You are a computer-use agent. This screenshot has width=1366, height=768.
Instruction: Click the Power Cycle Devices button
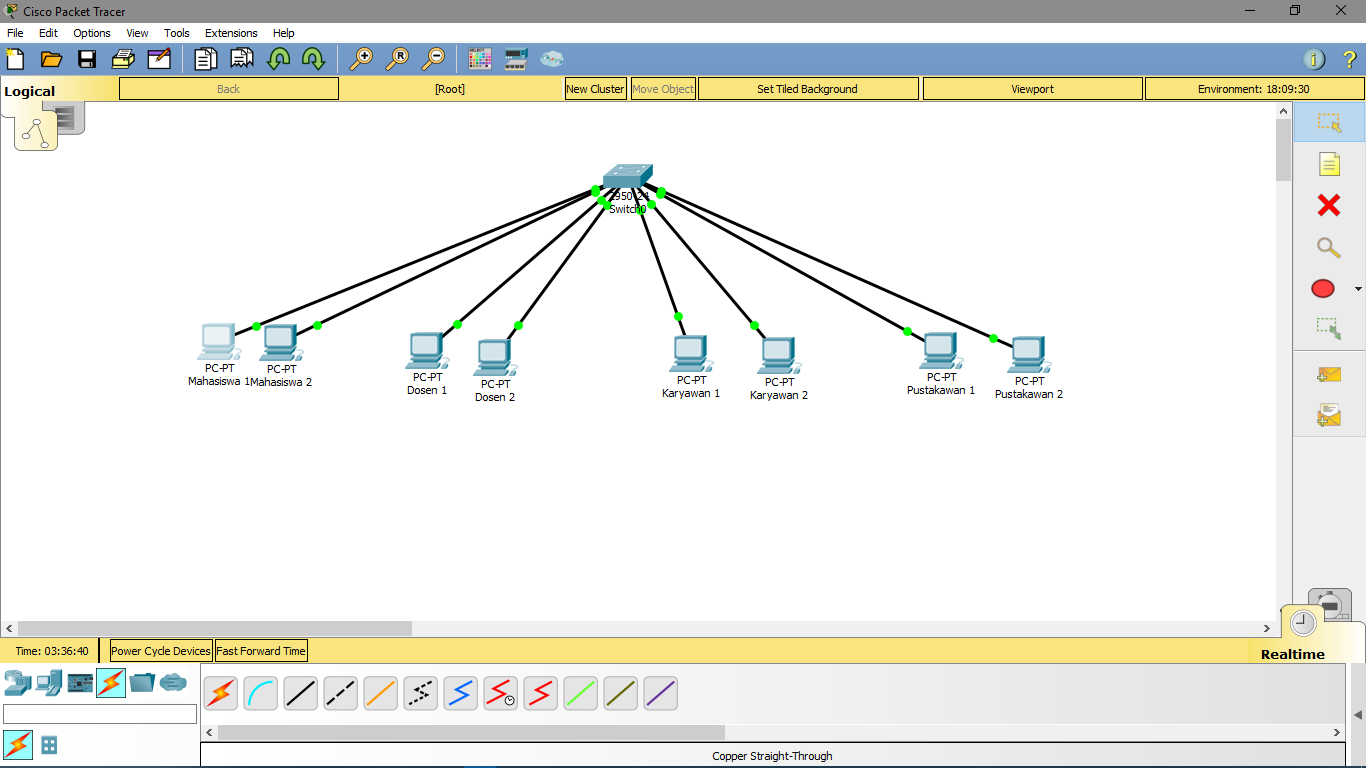coord(159,650)
